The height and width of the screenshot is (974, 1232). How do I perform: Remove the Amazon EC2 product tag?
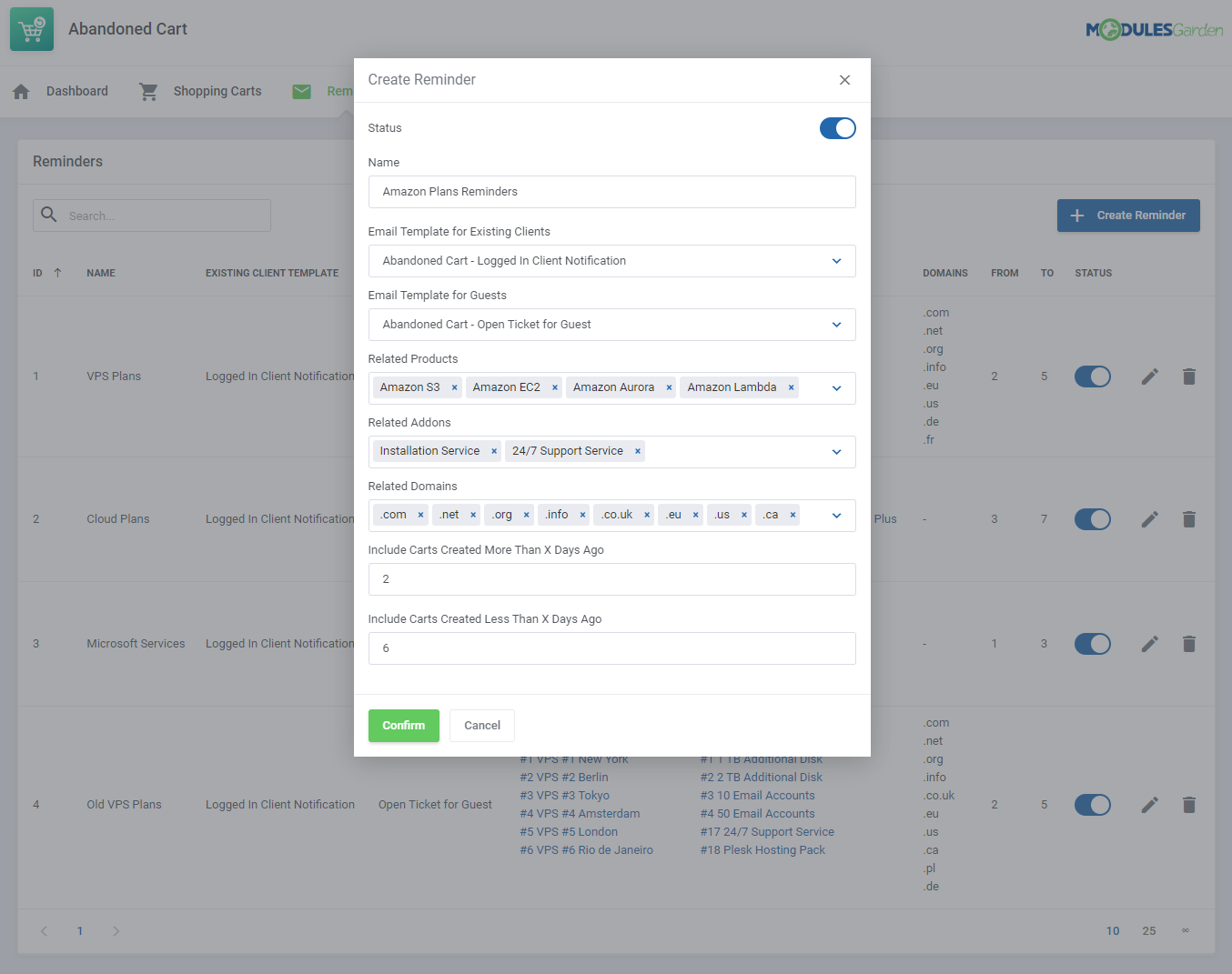tap(554, 387)
